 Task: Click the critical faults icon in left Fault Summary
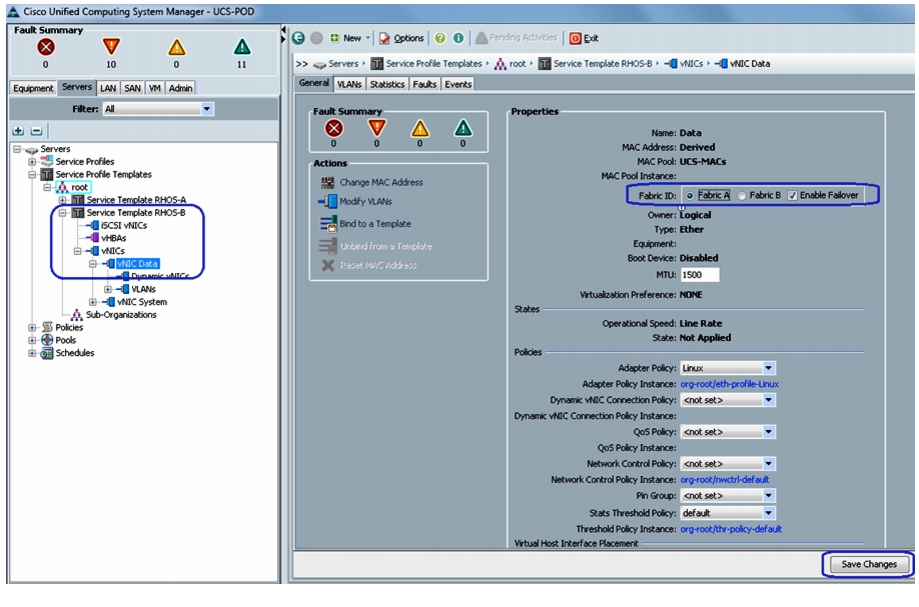[x=46, y=47]
